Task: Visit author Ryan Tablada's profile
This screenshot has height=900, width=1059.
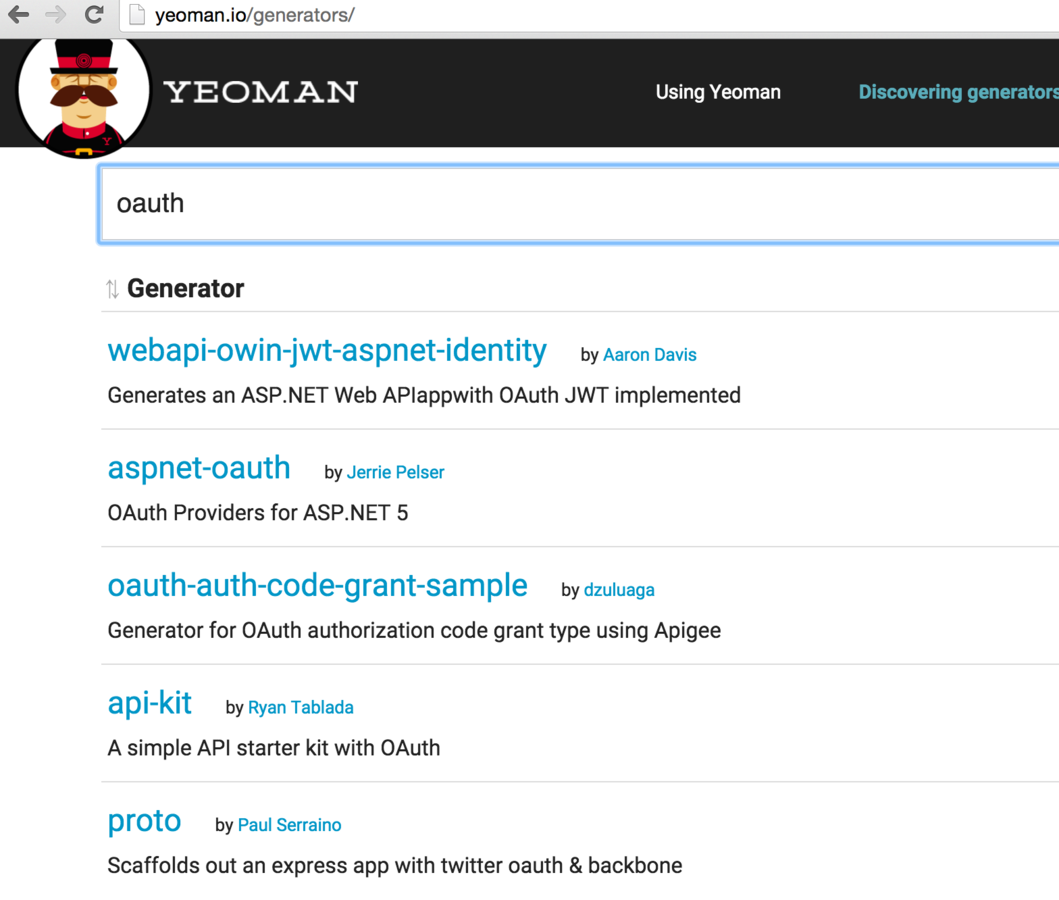Action: tap(301, 708)
